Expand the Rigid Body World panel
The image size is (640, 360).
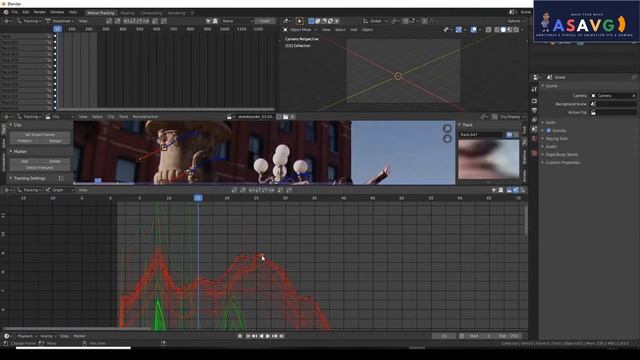coord(562,155)
